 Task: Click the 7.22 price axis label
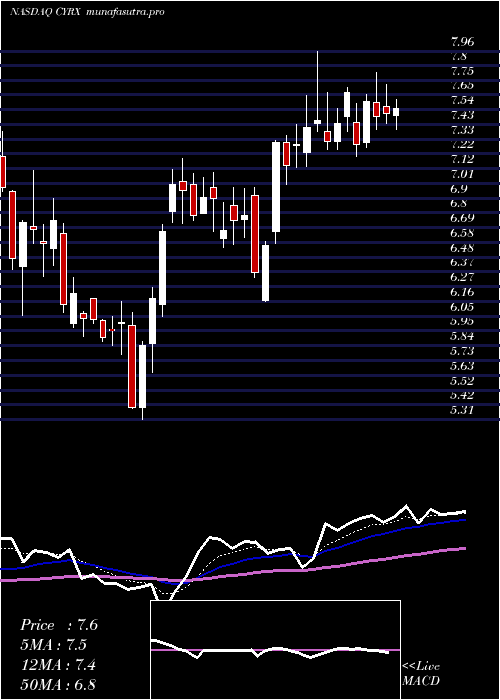tap(462, 144)
